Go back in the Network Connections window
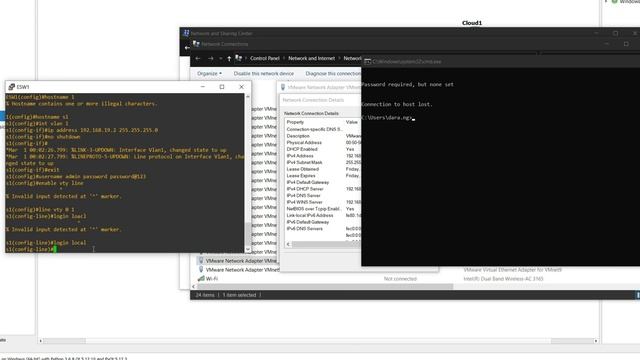640x360 pixels. point(198,59)
